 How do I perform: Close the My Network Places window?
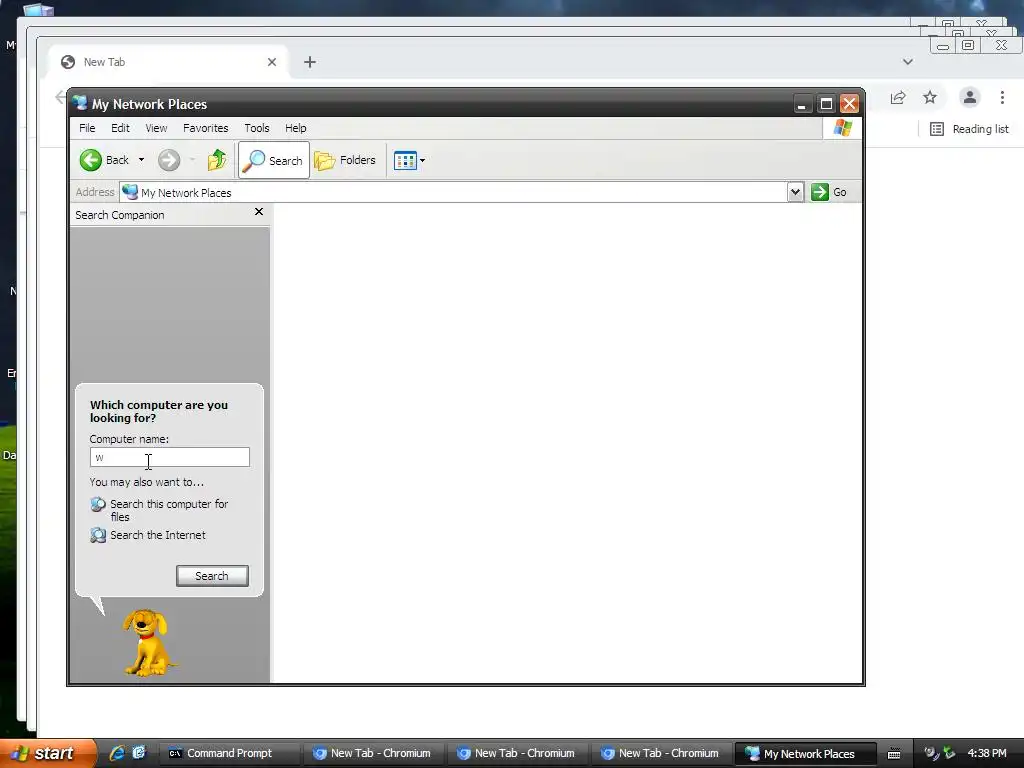[849, 104]
